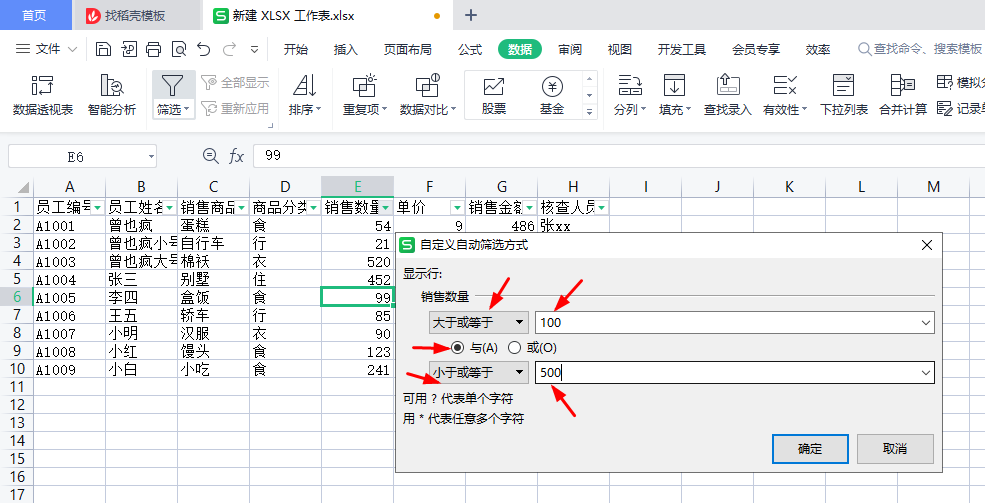Click cell containing 曾也疯

point(141,225)
